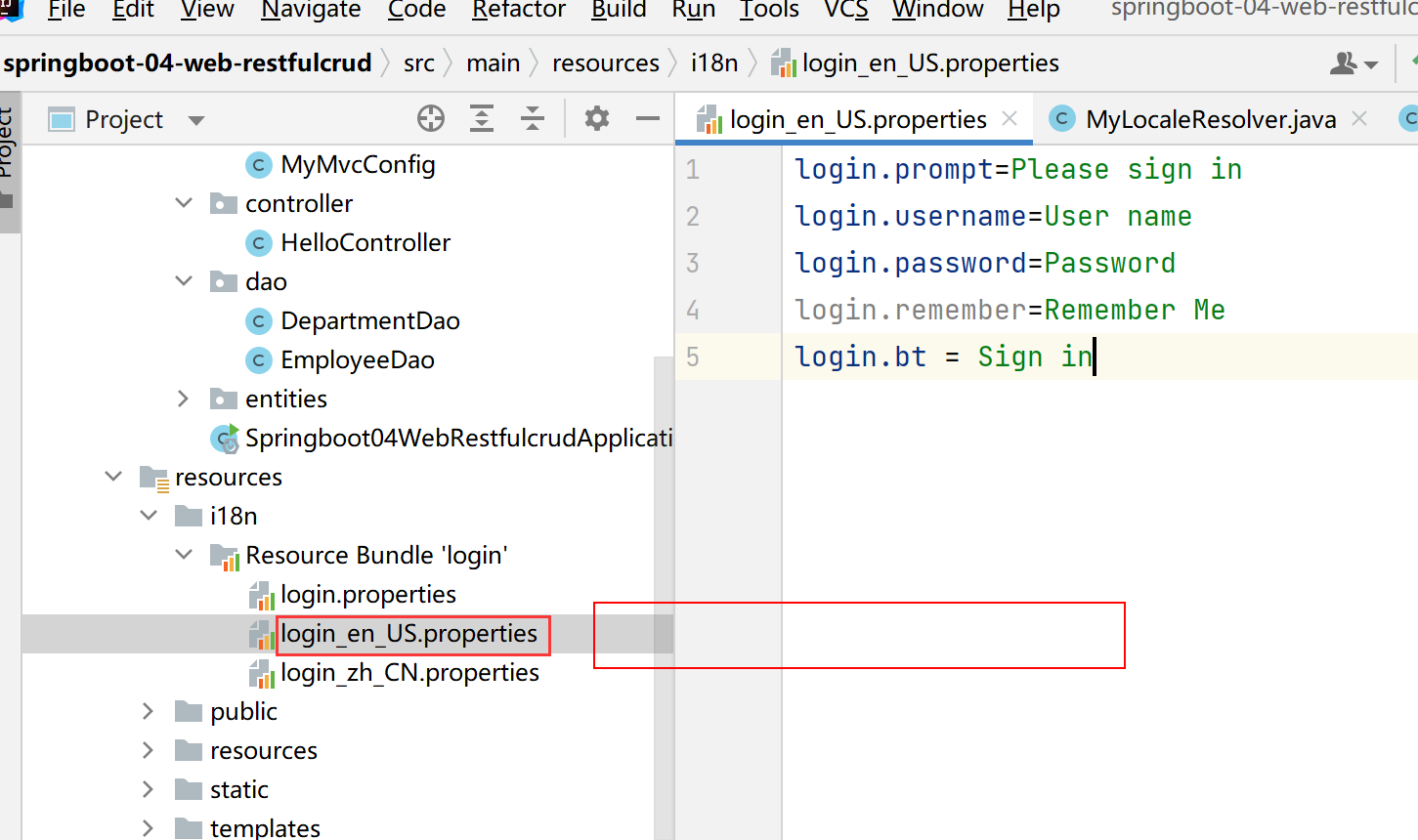Open the Build menu
The width and height of the screenshot is (1418, 840).
coord(619,10)
